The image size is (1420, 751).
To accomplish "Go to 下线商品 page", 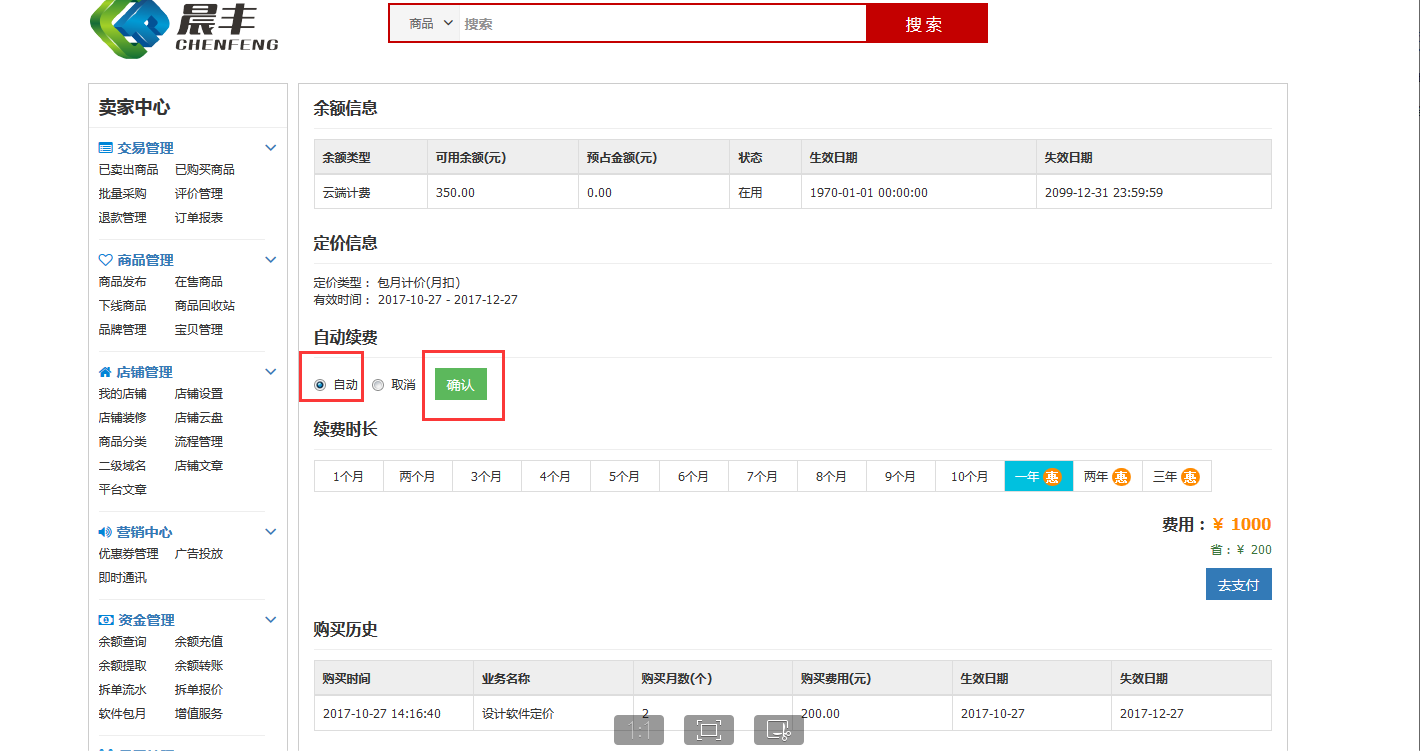I will coord(123,306).
